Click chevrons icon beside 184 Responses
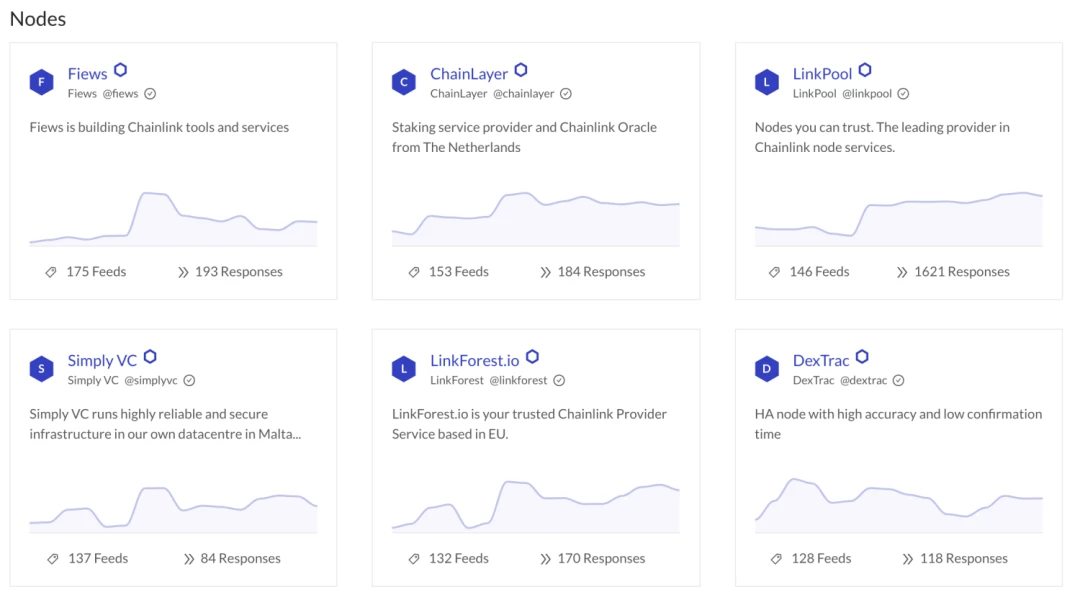The height and width of the screenshot is (605, 1080). click(x=546, y=272)
